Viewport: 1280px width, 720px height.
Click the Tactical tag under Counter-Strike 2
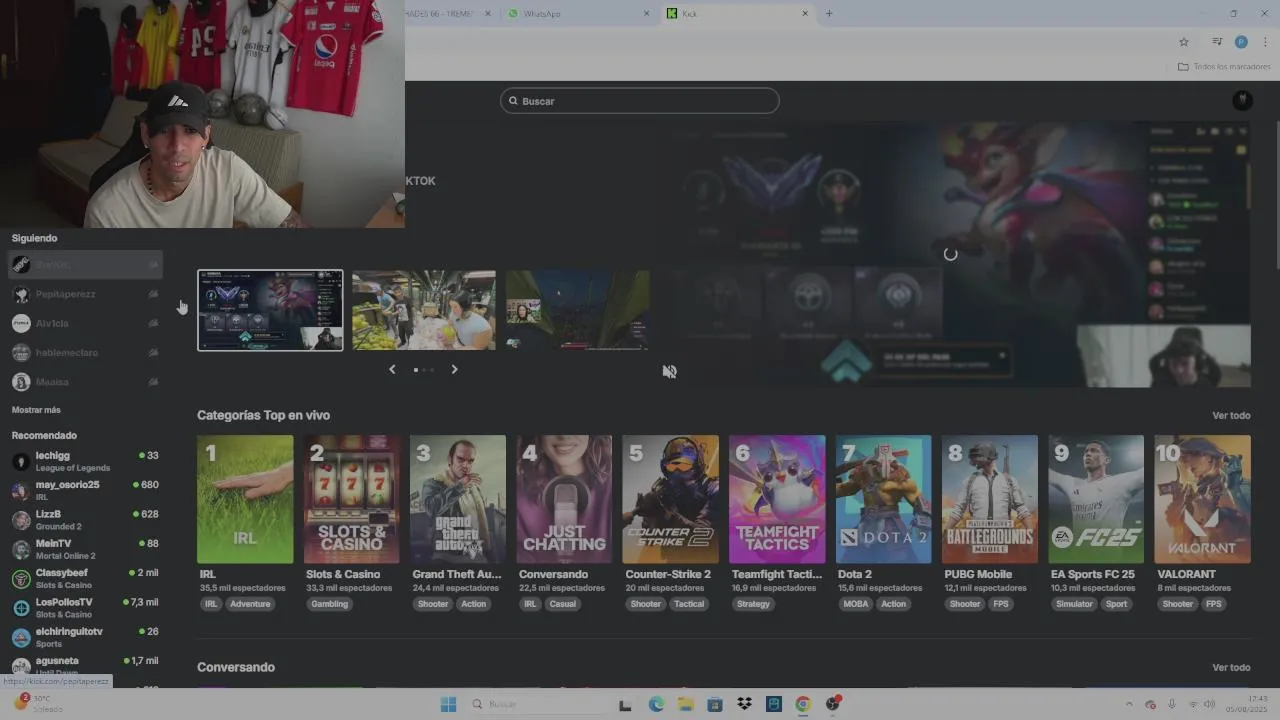click(x=689, y=604)
